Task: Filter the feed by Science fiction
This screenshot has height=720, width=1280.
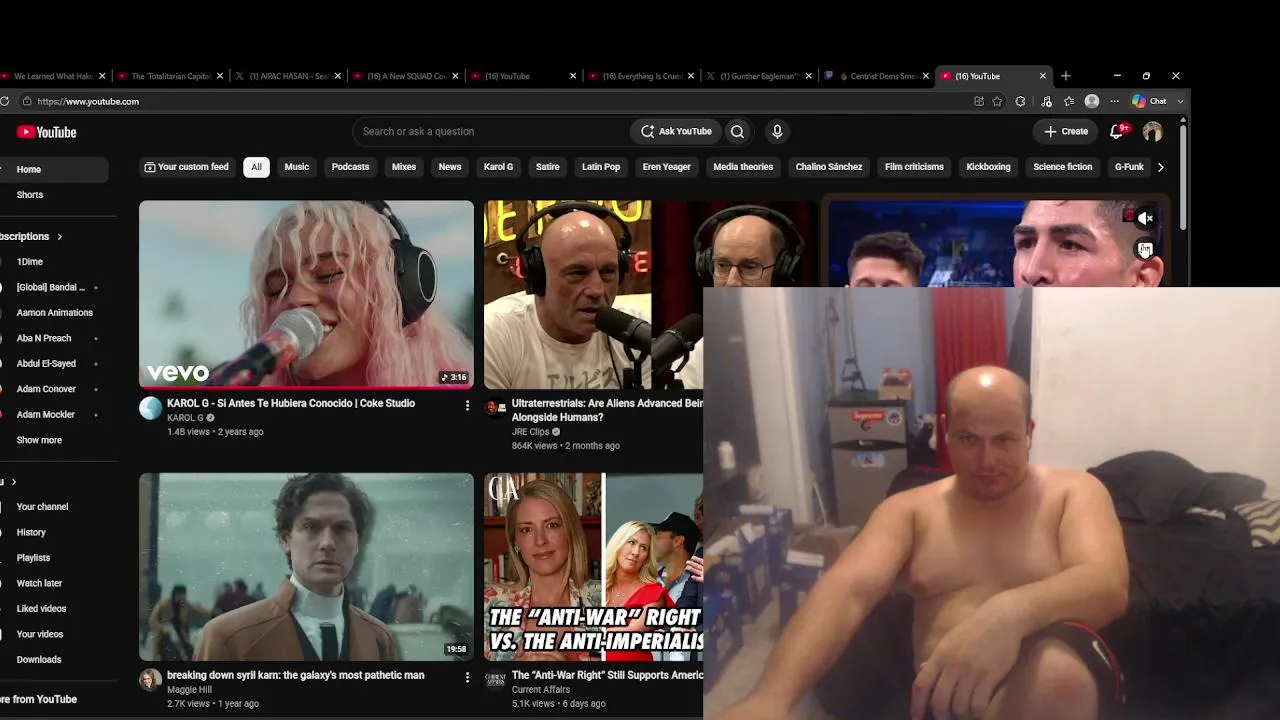Action: pos(1062,167)
